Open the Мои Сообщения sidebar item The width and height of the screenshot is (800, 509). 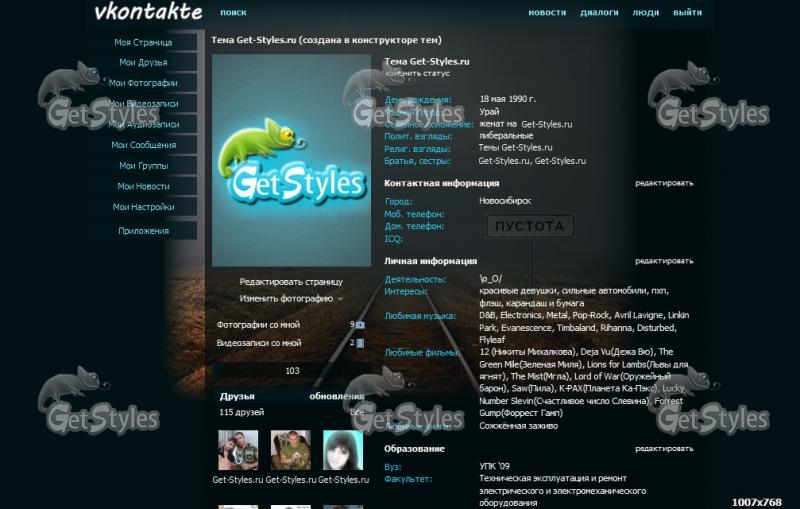[x=143, y=145]
